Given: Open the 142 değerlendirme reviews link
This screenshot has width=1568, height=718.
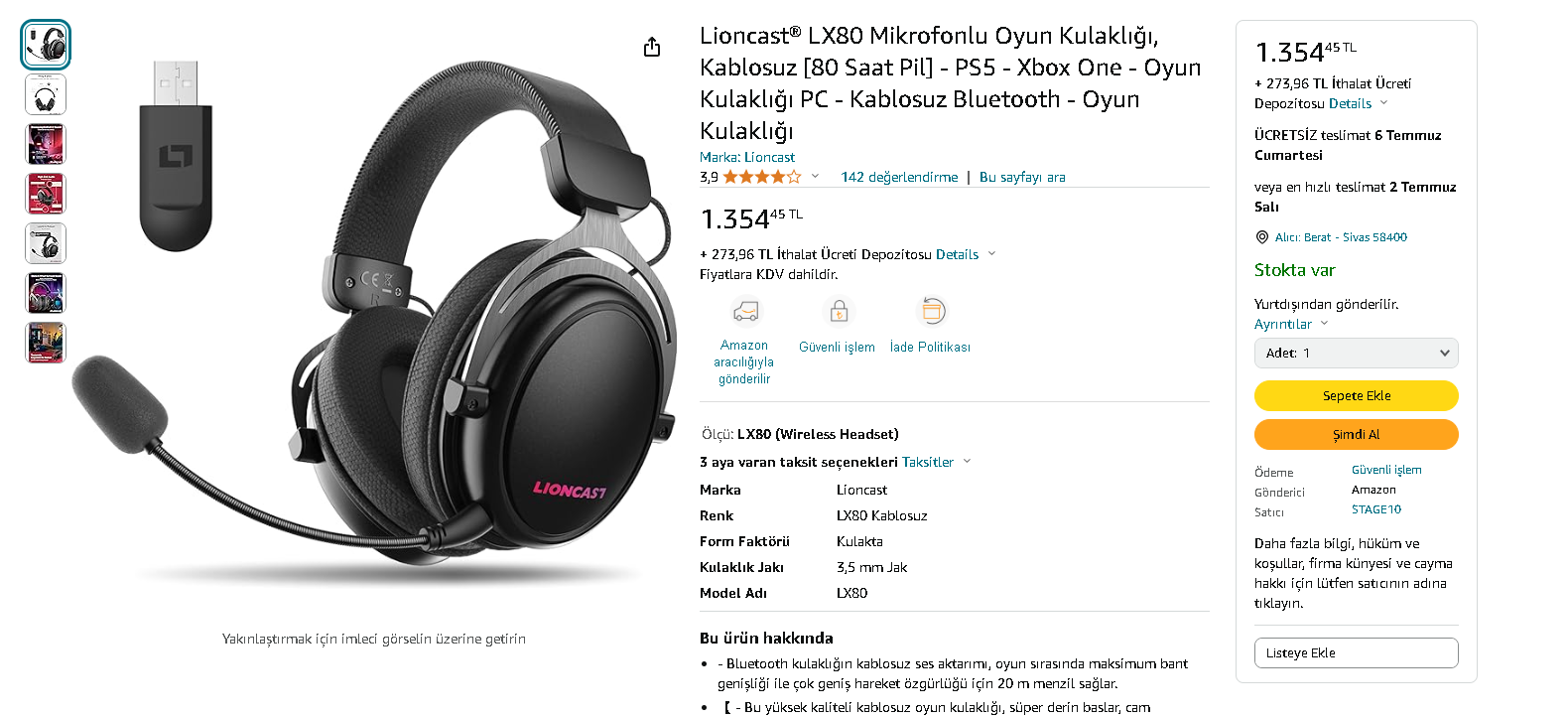Looking at the screenshot, I should coord(899,177).
